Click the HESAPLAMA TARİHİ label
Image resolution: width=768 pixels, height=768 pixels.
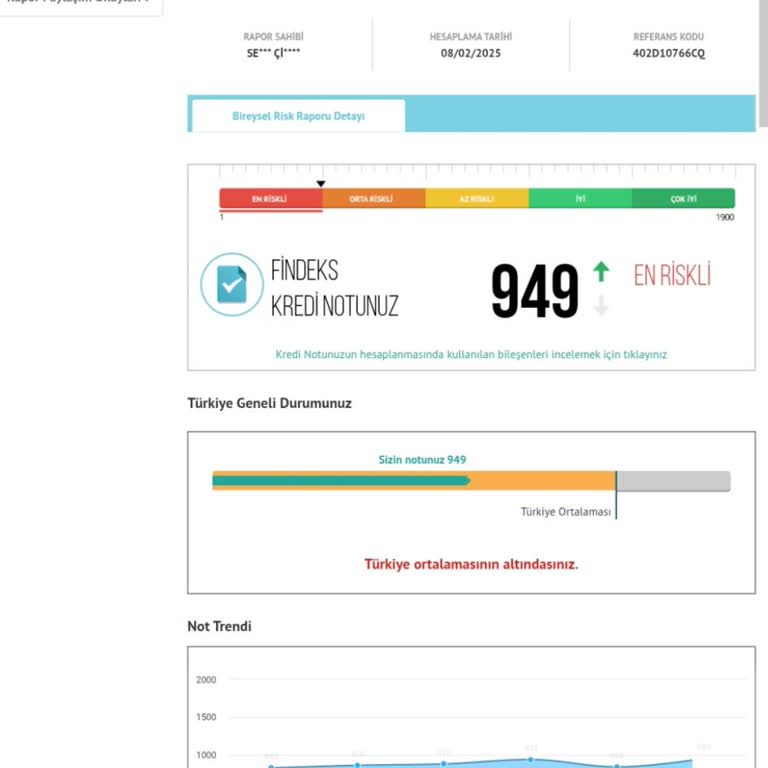(471, 37)
